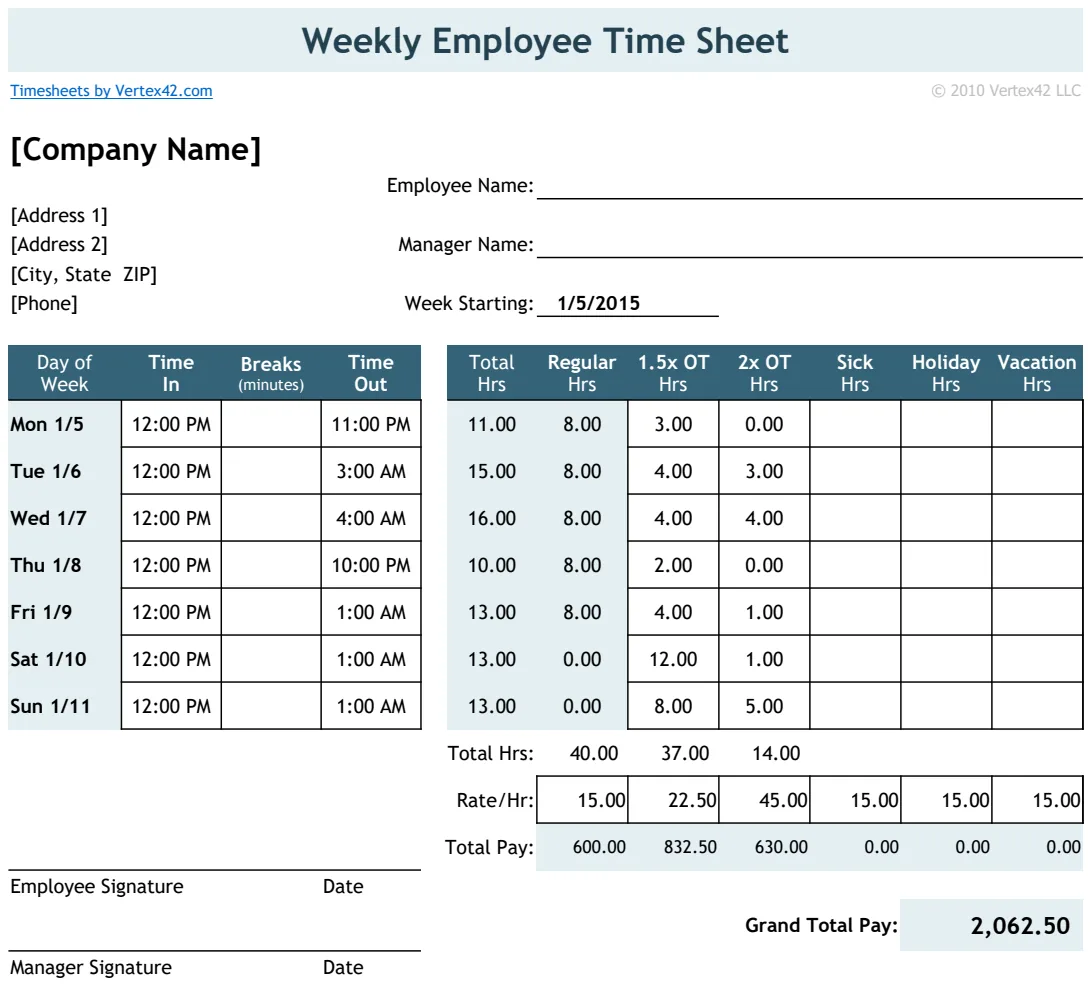Click the Employee Signature line

tap(214, 870)
